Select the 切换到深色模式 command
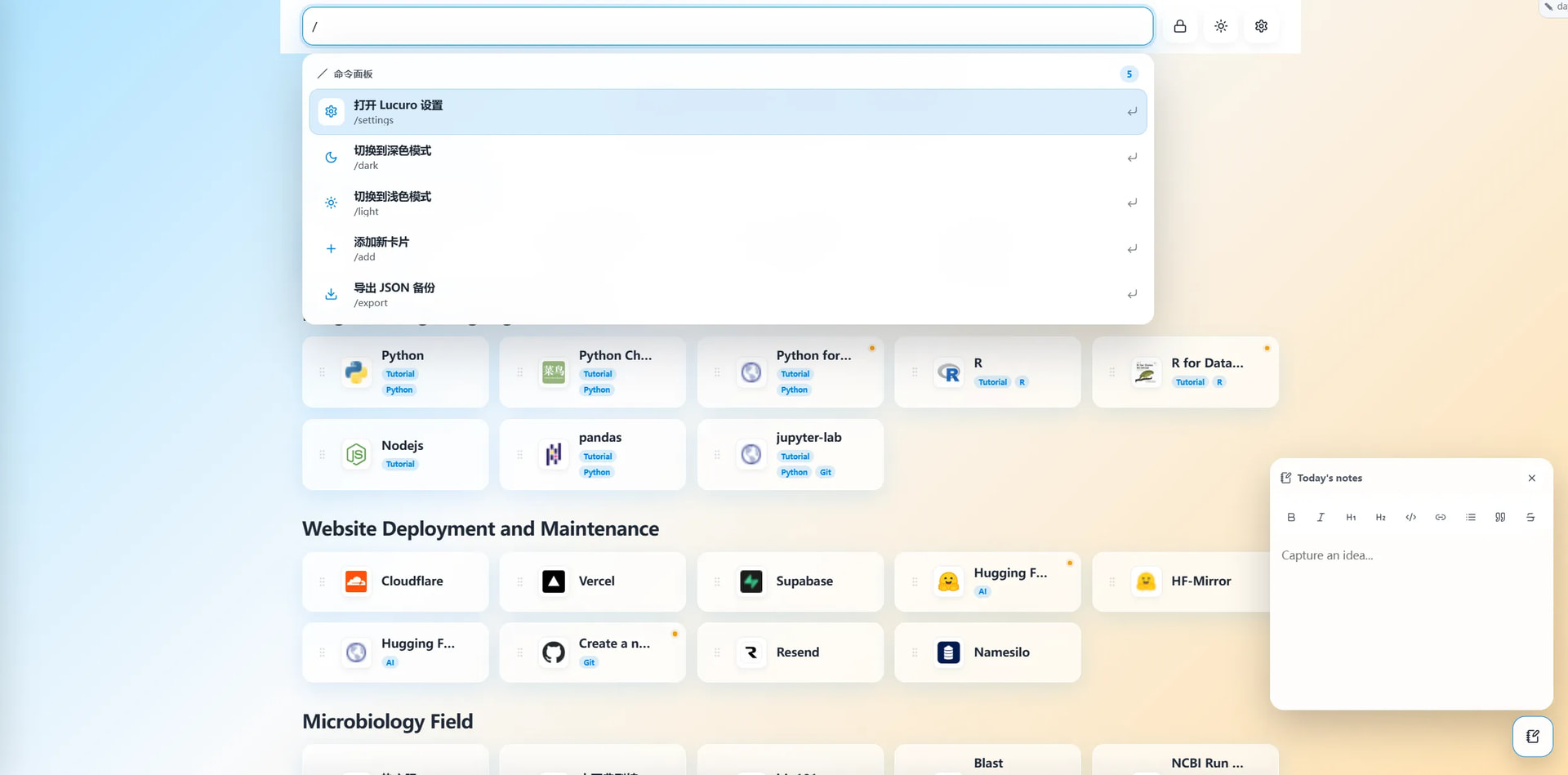 point(728,158)
